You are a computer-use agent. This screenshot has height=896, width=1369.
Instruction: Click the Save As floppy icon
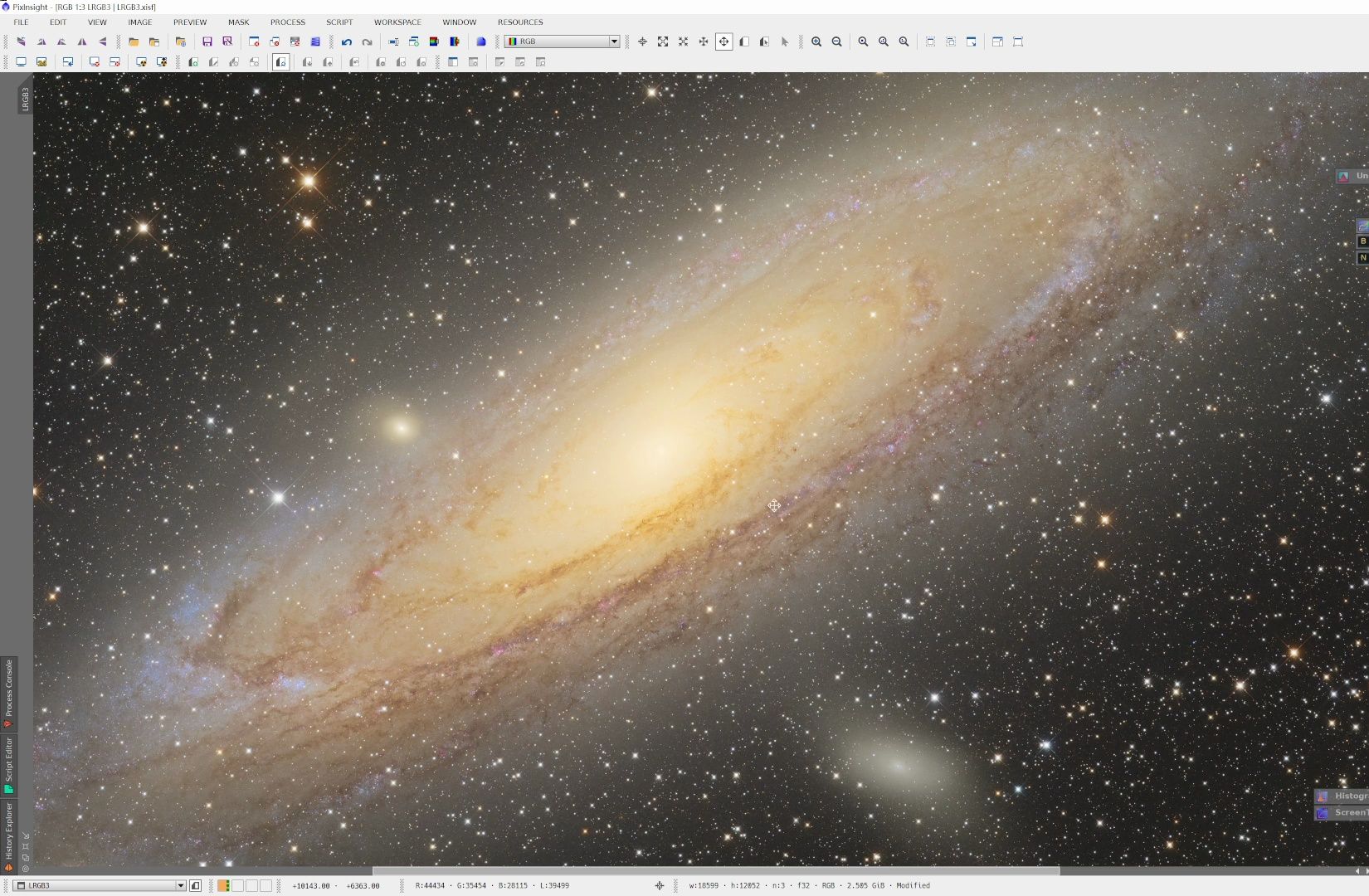click(227, 41)
